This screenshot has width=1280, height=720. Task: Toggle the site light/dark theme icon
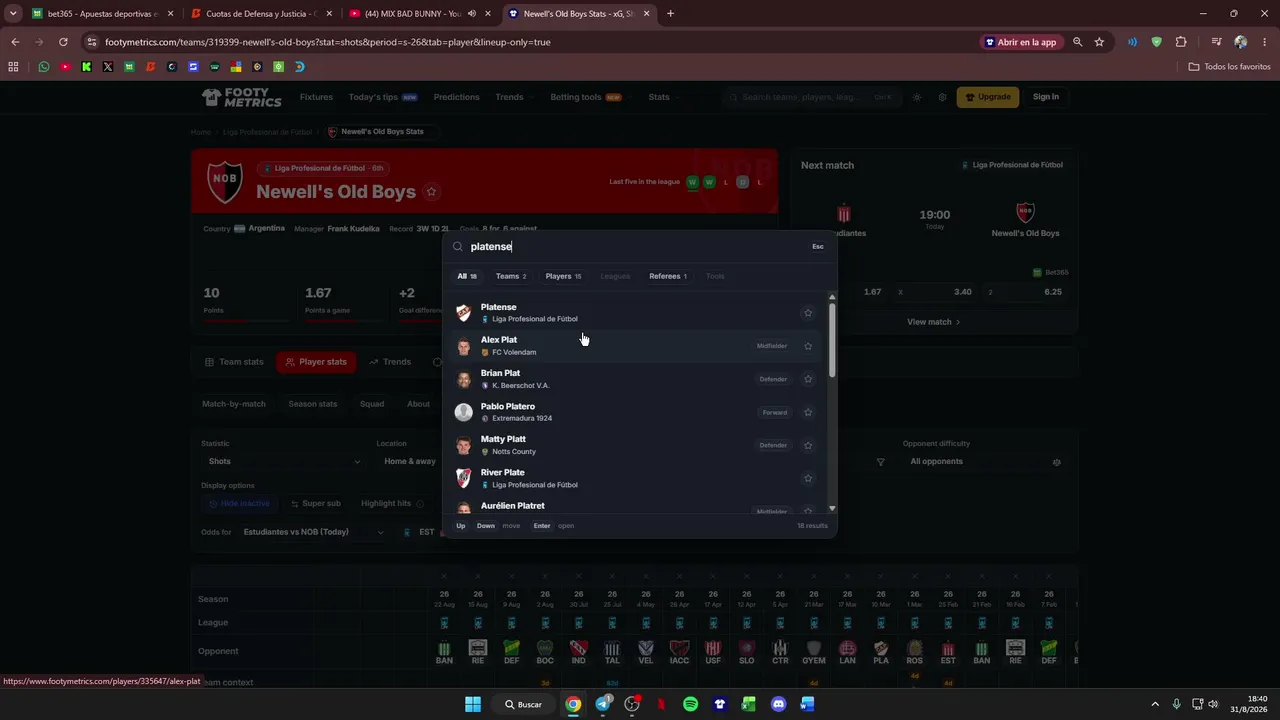(917, 97)
